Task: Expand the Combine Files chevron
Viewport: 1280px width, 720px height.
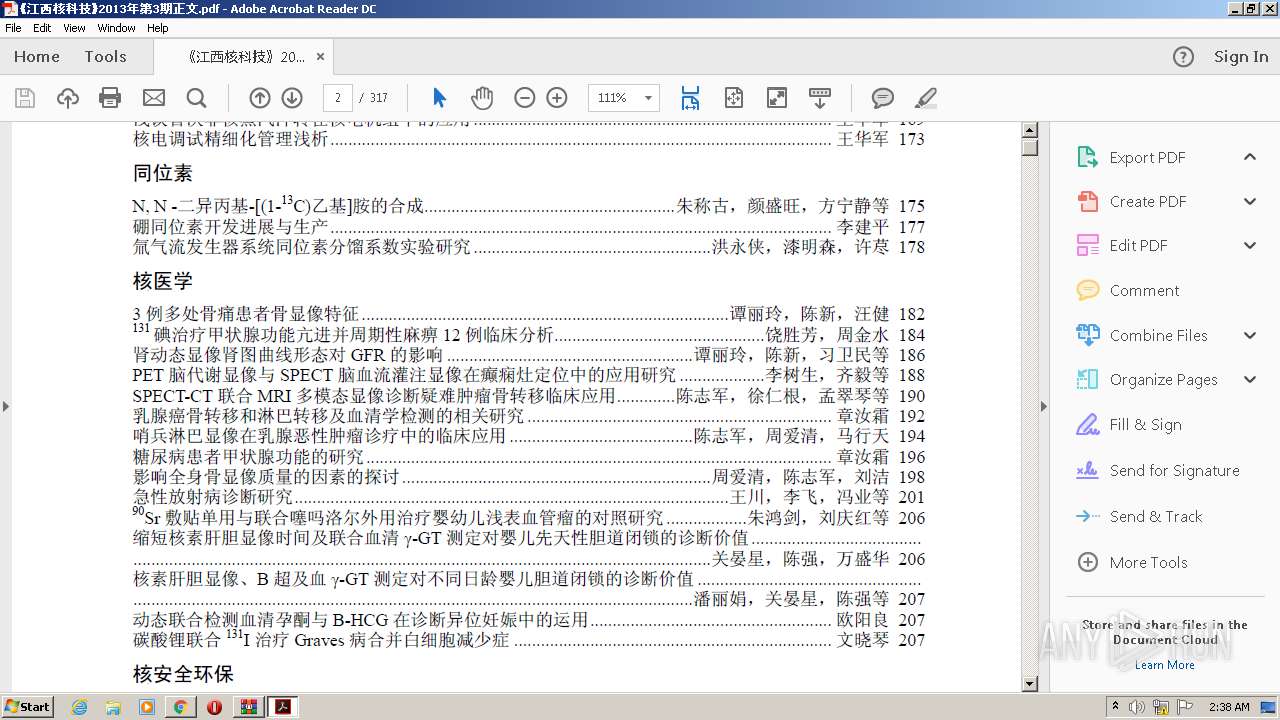Action: click(x=1250, y=335)
